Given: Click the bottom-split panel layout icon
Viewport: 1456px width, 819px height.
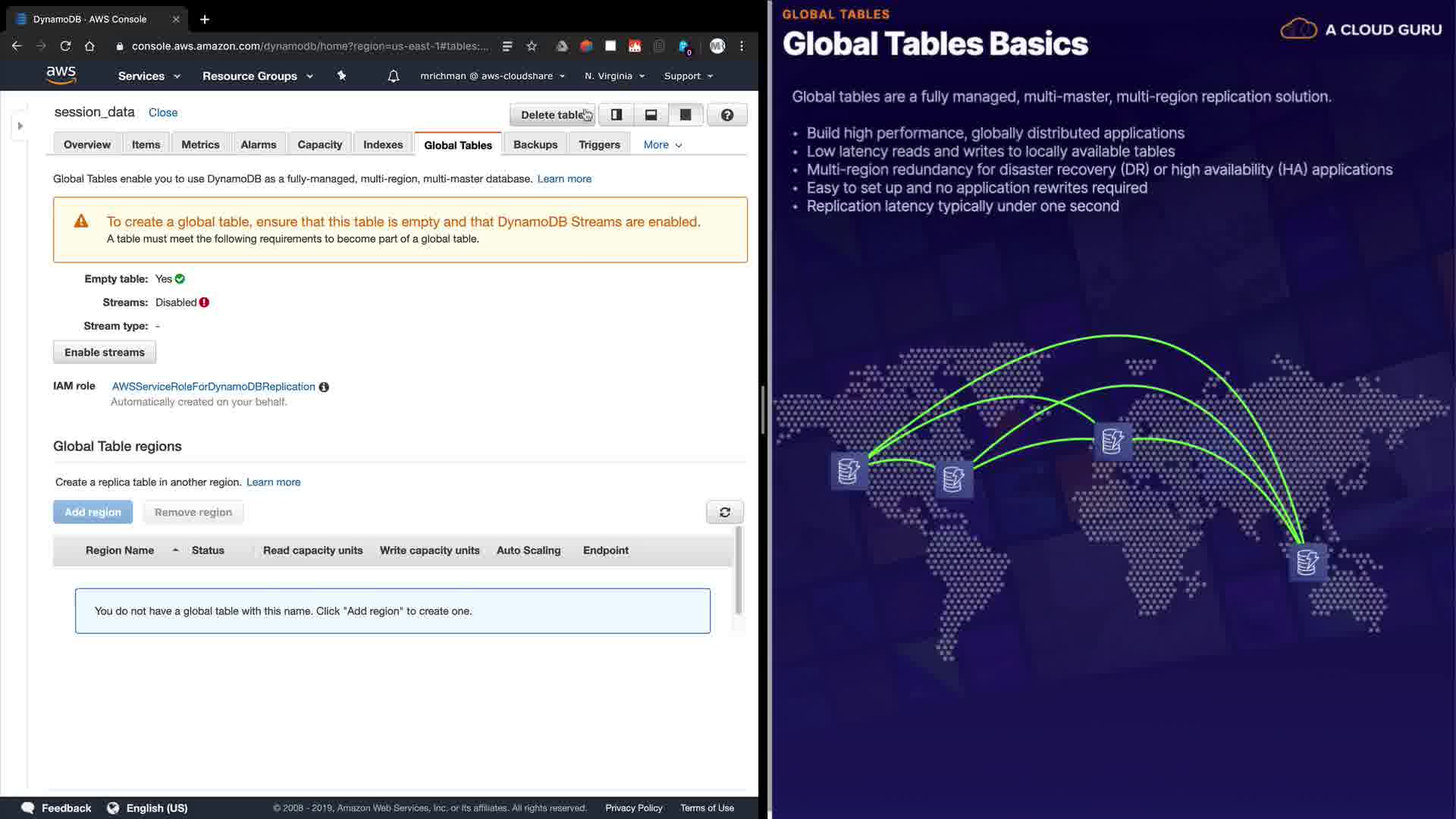Looking at the screenshot, I should [651, 115].
